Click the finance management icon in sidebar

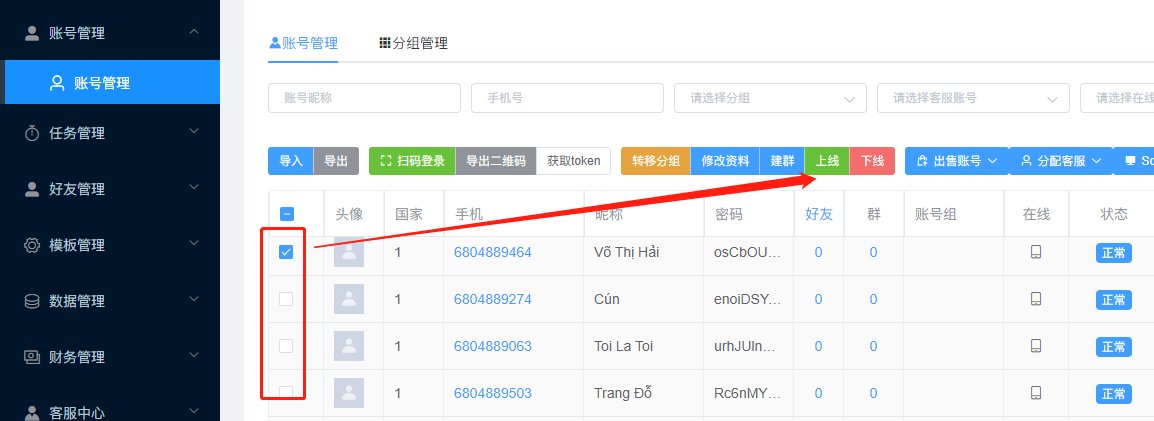(x=32, y=357)
